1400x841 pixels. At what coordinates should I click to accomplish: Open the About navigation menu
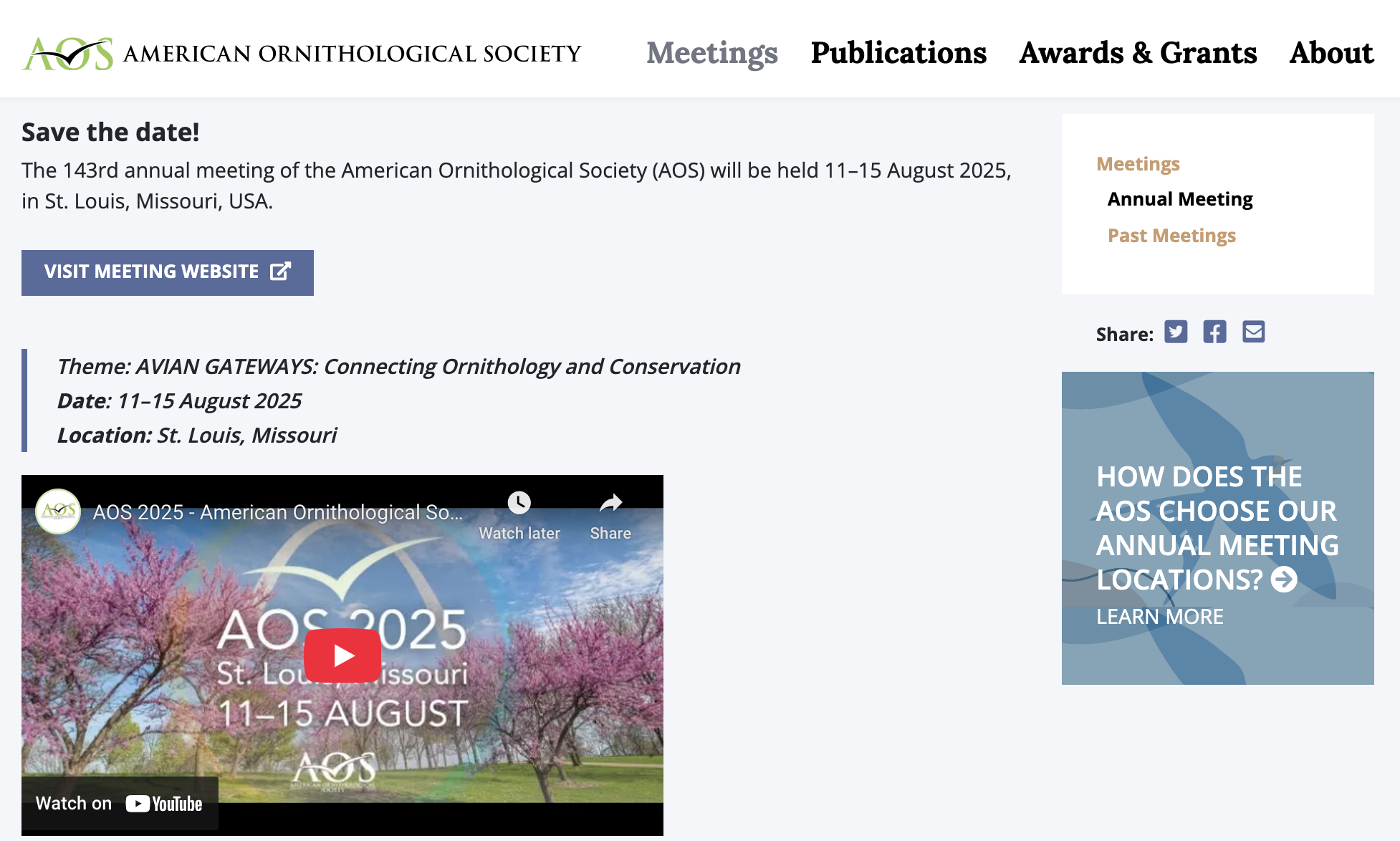click(x=1331, y=53)
